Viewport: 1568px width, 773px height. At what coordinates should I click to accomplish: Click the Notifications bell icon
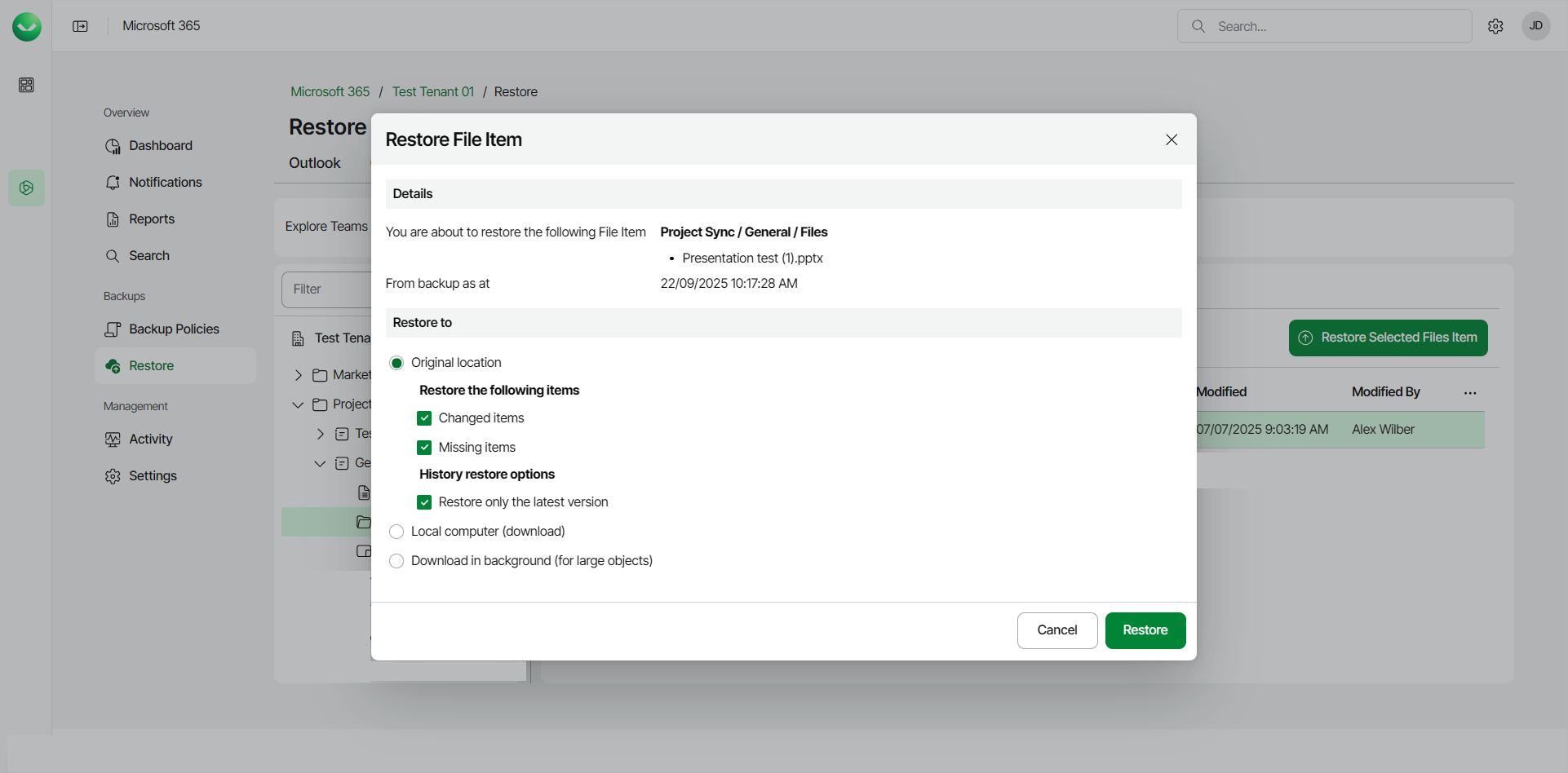(113, 183)
